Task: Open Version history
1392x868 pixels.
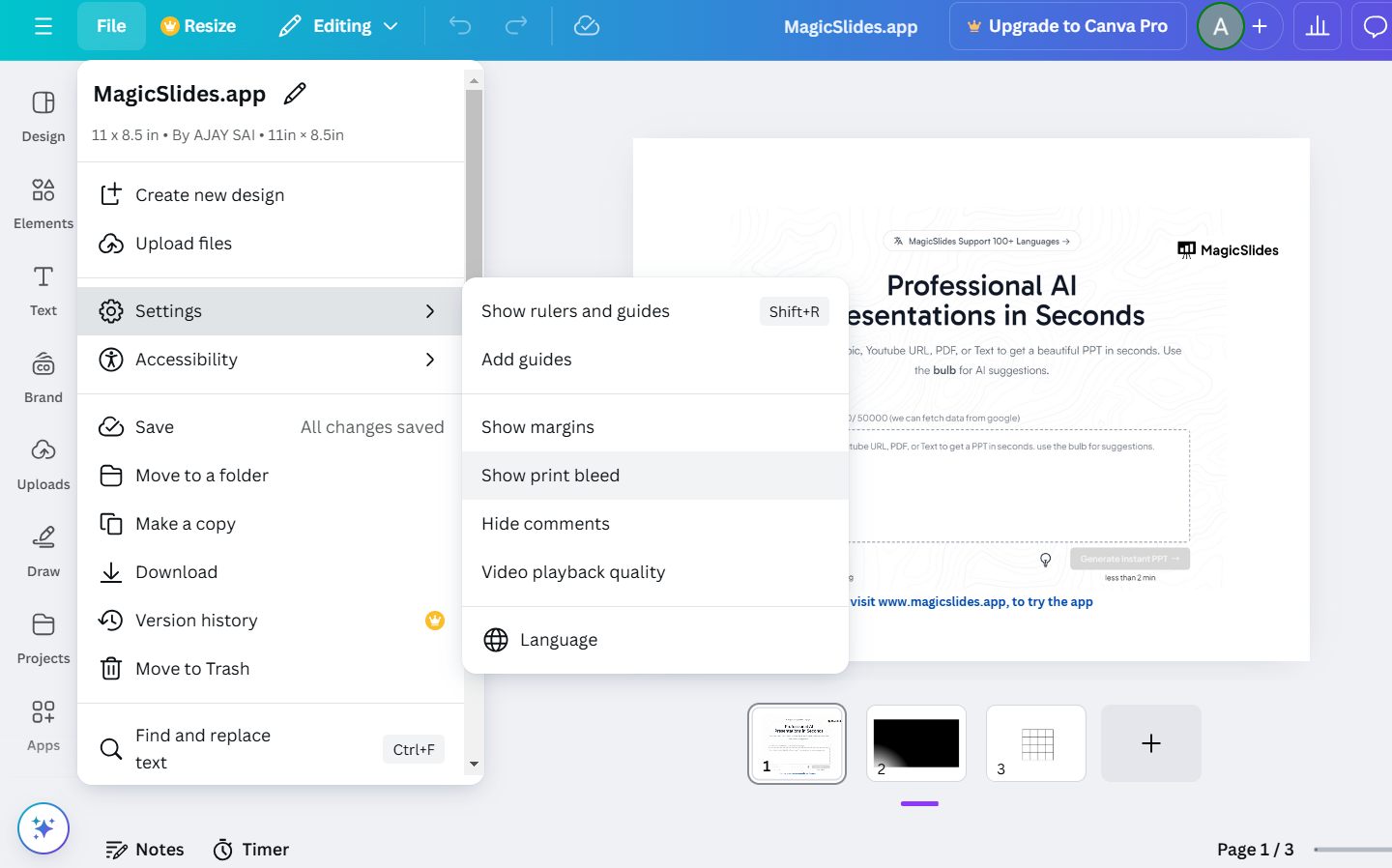Action: (271, 621)
